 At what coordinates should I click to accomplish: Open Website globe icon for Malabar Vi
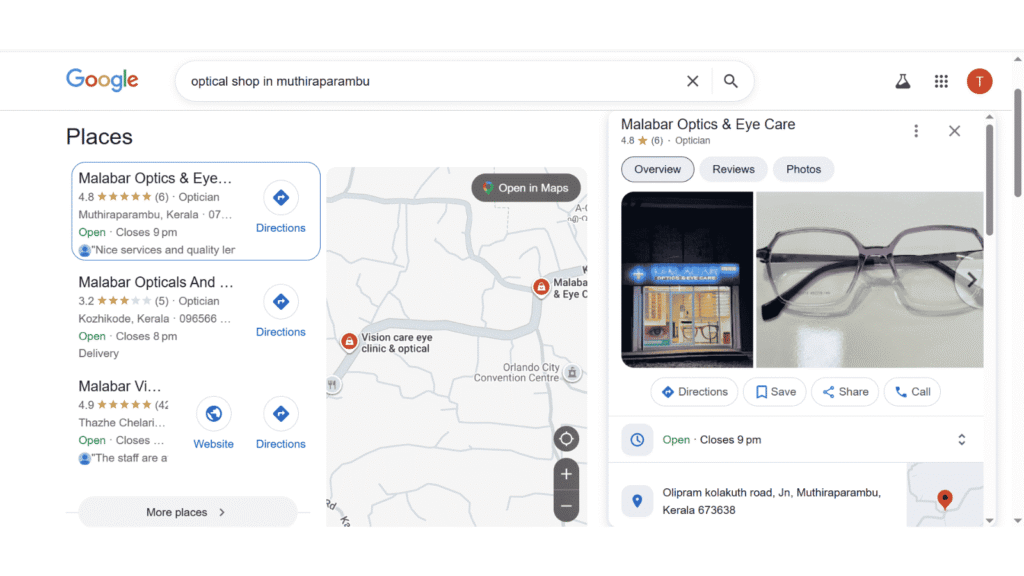(214, 413)
